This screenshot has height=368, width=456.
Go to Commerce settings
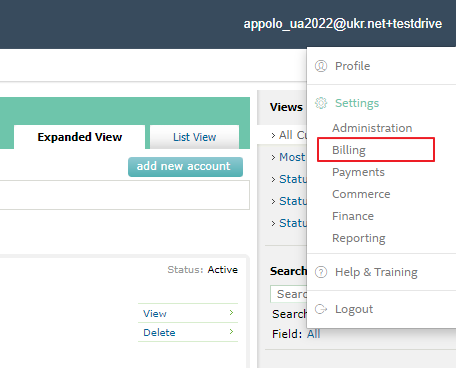tap(361, 194)
